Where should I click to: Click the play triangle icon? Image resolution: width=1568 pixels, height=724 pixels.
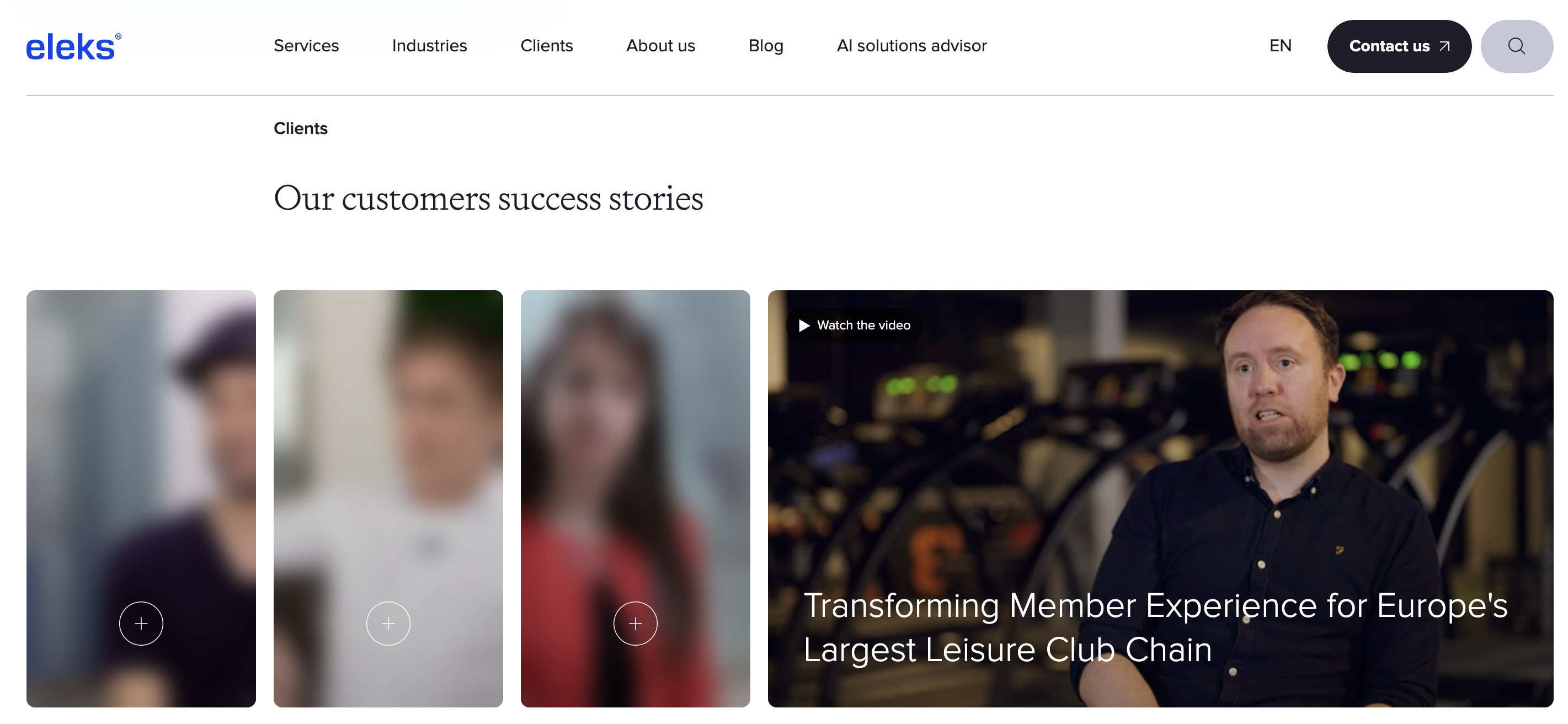point(804,326)
